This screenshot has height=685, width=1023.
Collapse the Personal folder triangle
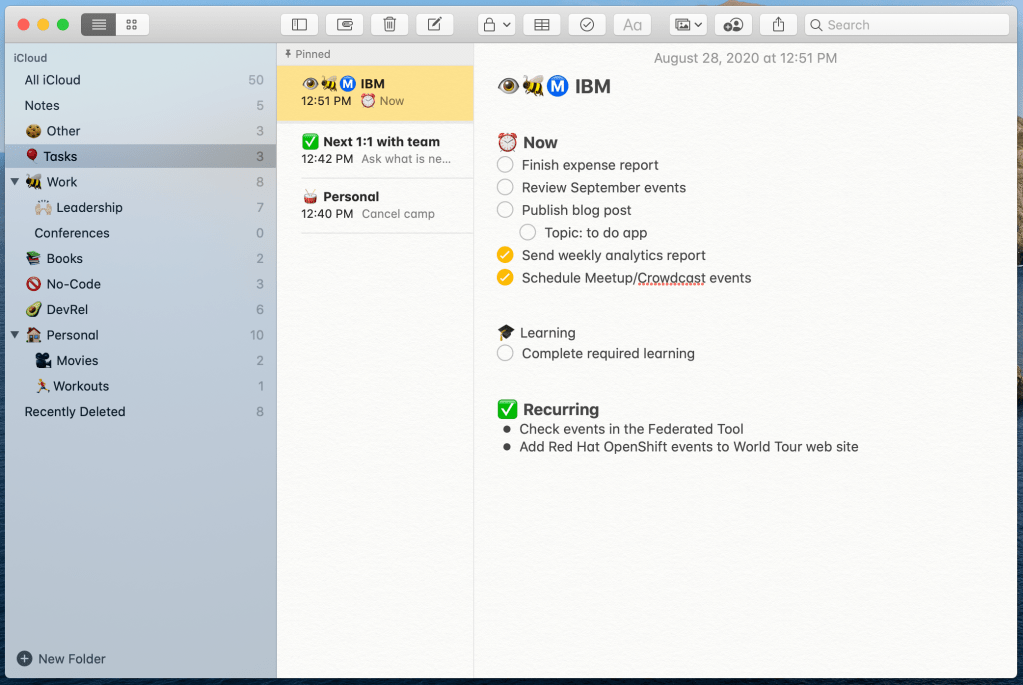tap(15, 335)
